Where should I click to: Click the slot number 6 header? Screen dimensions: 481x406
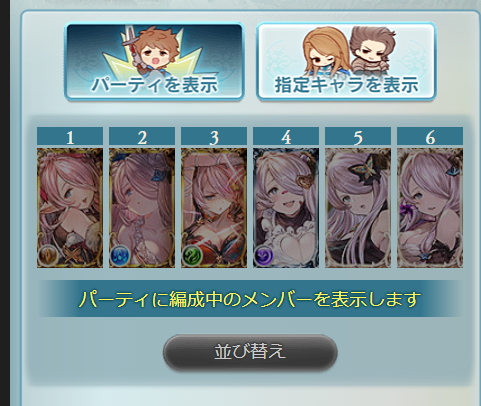pos(430,136)
